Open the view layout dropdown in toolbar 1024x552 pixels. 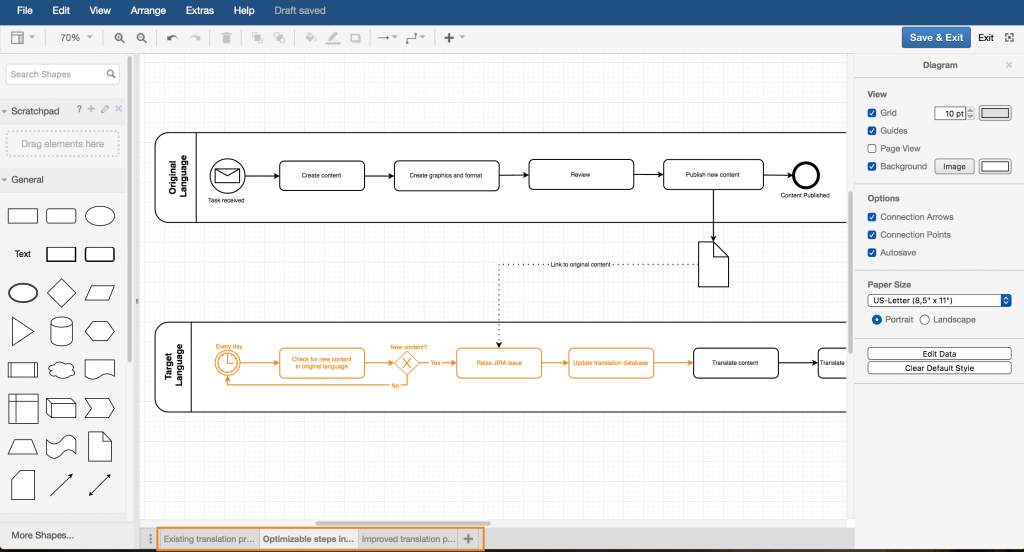point(23,38)
